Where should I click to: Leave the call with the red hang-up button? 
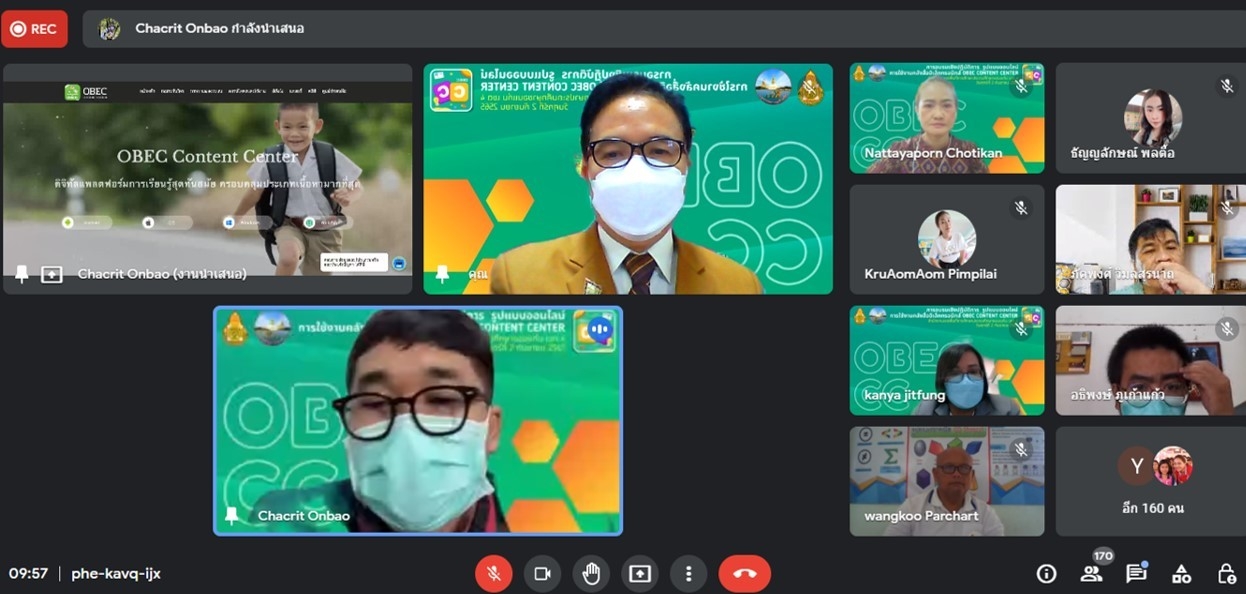click(744, 573)
